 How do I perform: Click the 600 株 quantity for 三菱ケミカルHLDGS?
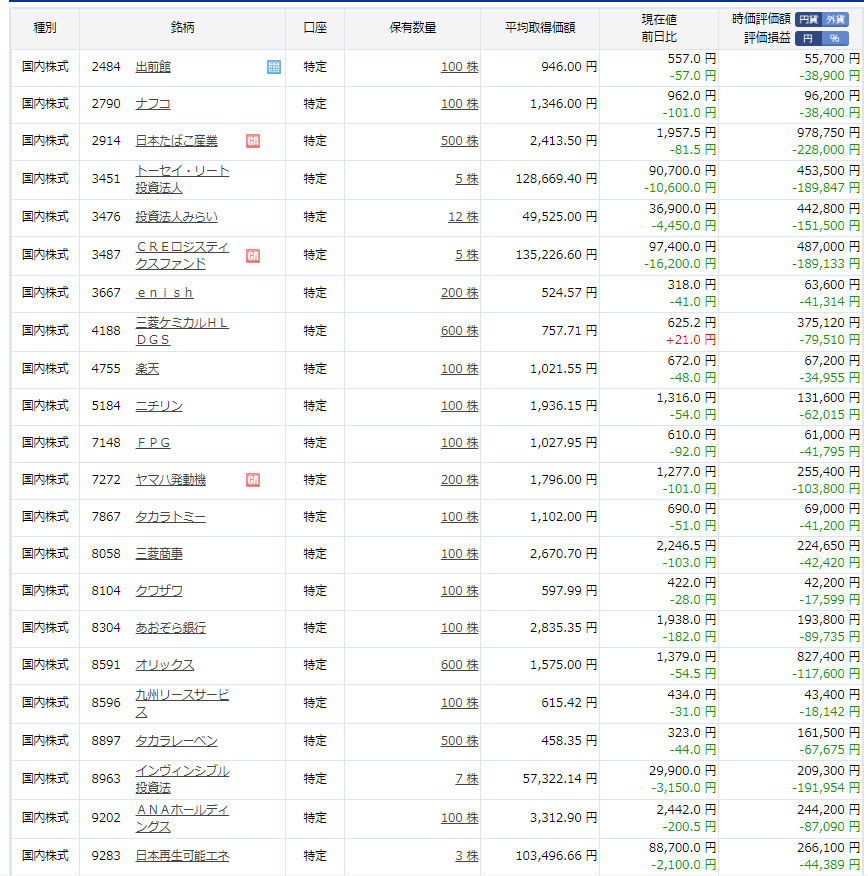coord(460,331)
